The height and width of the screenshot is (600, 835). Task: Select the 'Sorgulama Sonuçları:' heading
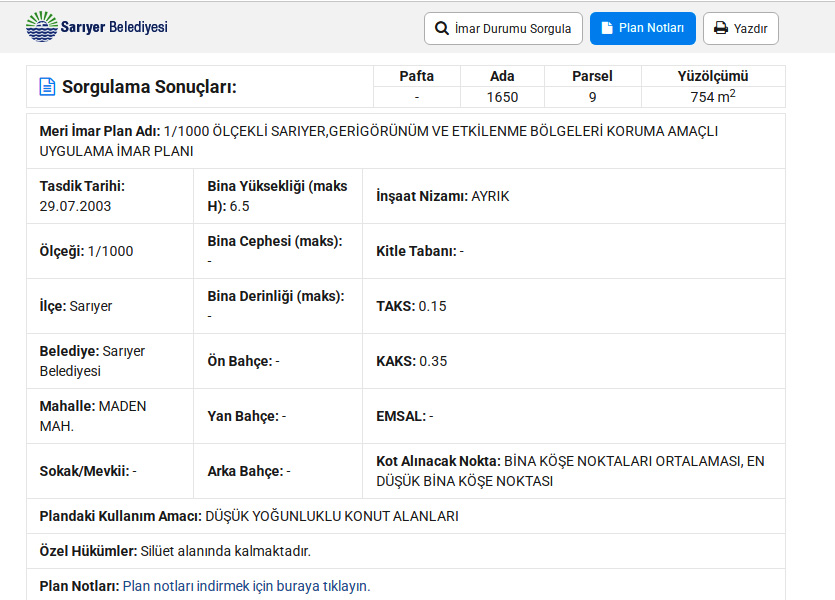tap(149, 87)
